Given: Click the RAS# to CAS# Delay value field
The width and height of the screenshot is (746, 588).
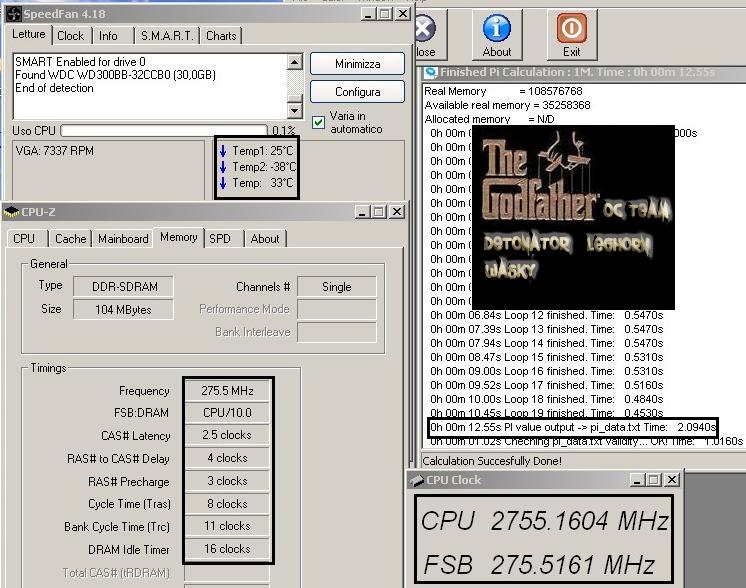Looking at the screenshot, I should click(x=227, y=458).
